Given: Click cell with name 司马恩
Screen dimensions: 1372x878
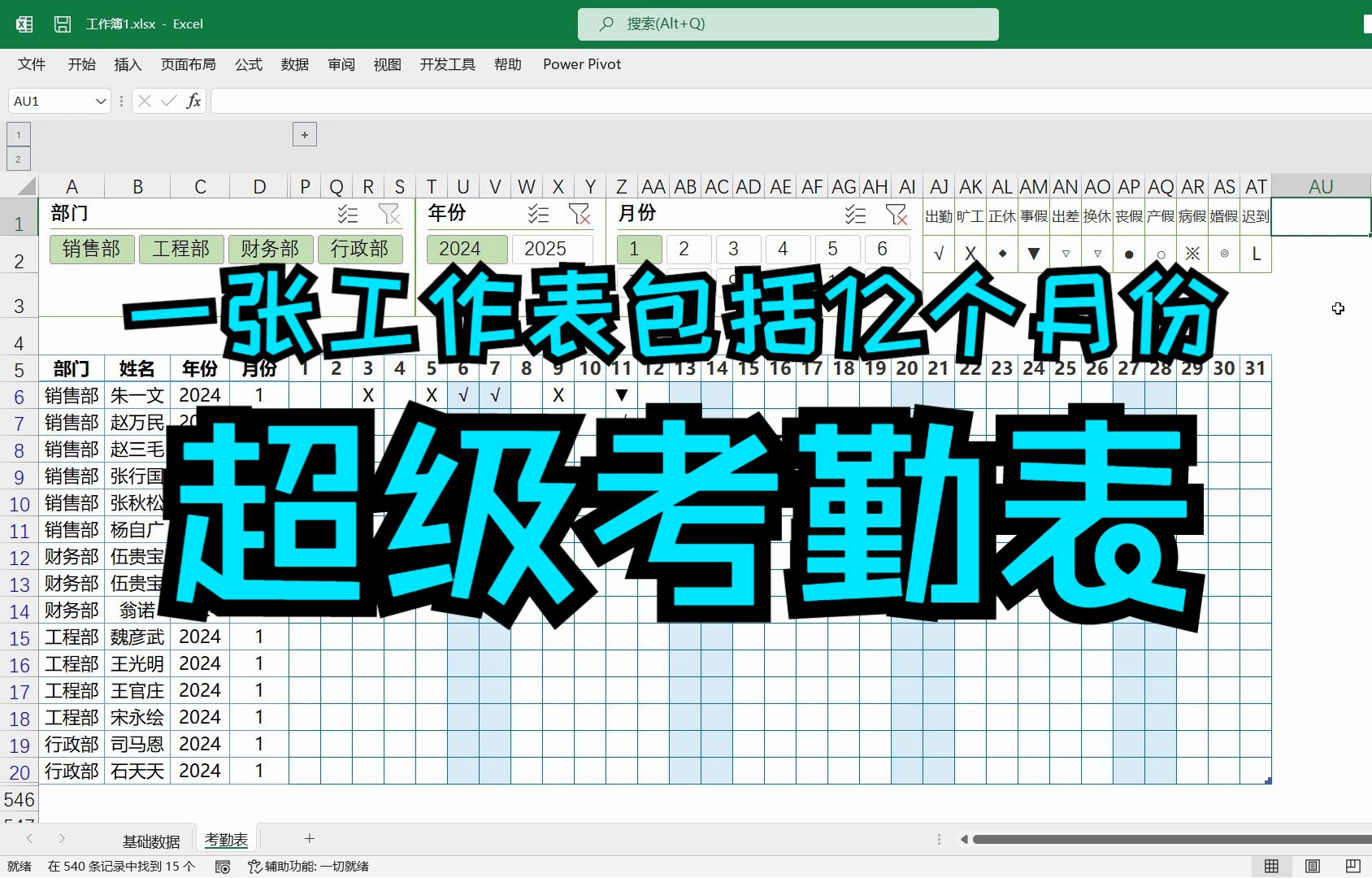Looking at the screenshot, I should [x=137, y=744].
